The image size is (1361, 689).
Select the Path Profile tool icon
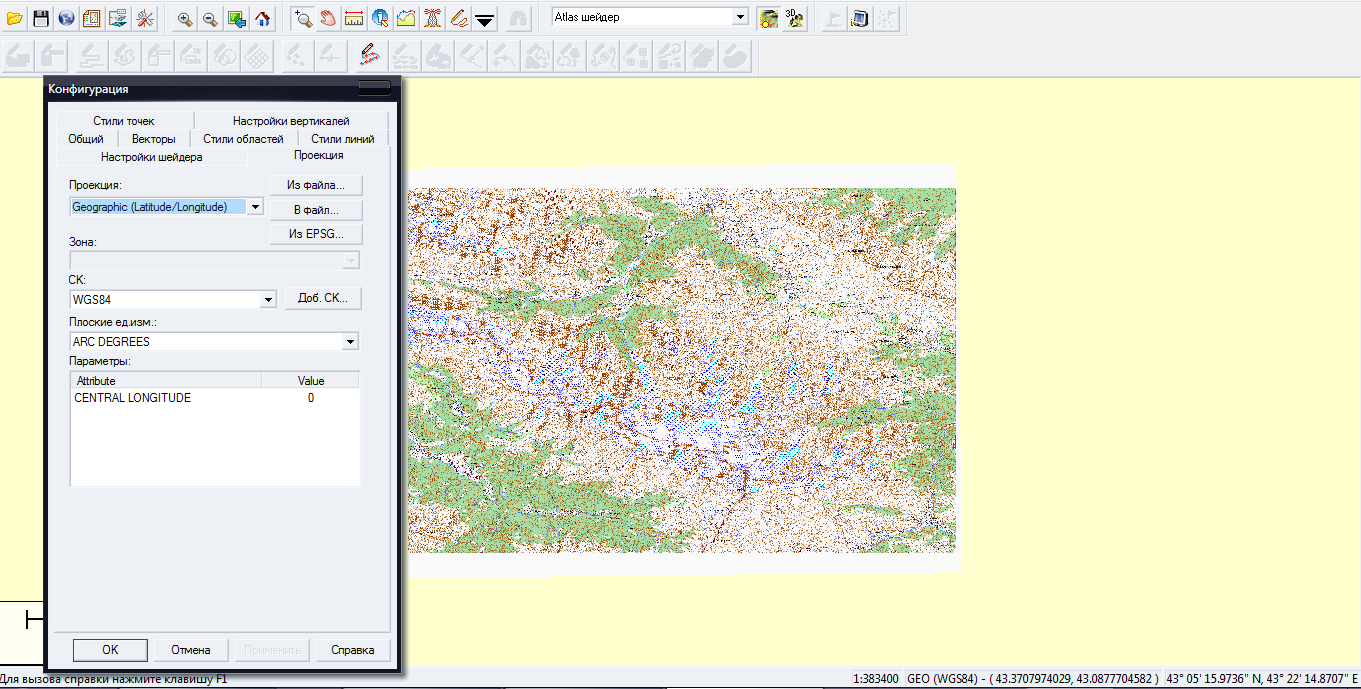(406, 18)
